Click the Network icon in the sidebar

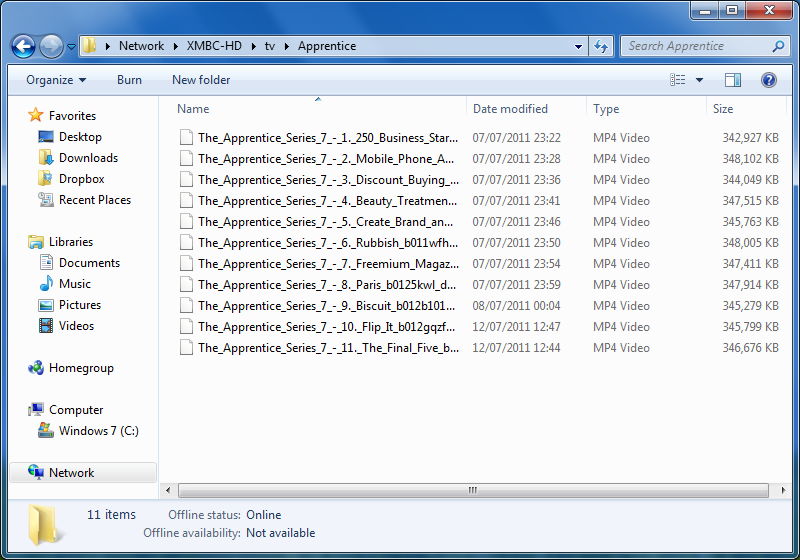pyautogui.click(x=36, y=472)
